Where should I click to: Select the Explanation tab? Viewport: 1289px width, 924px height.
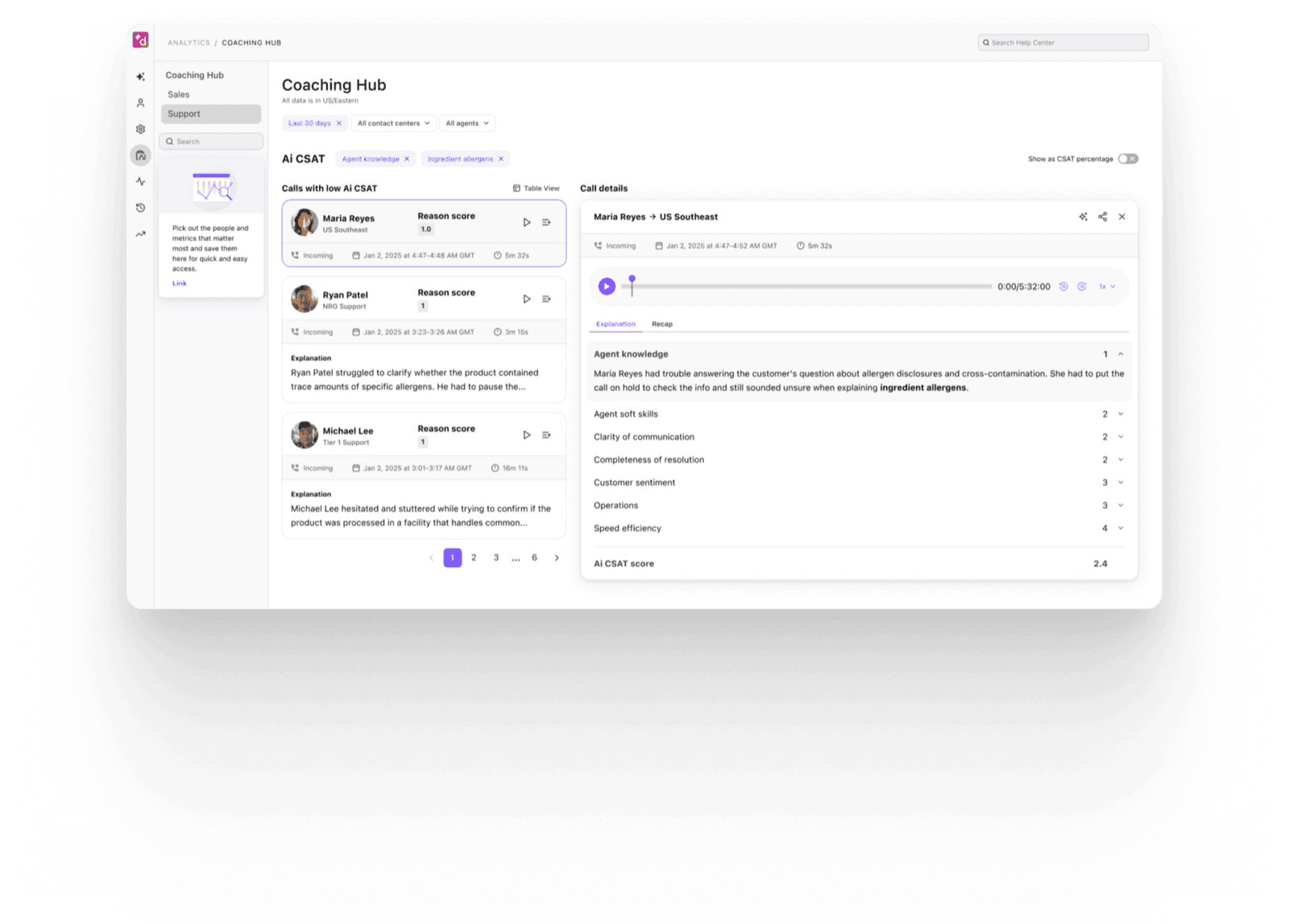tap(615, 324)
